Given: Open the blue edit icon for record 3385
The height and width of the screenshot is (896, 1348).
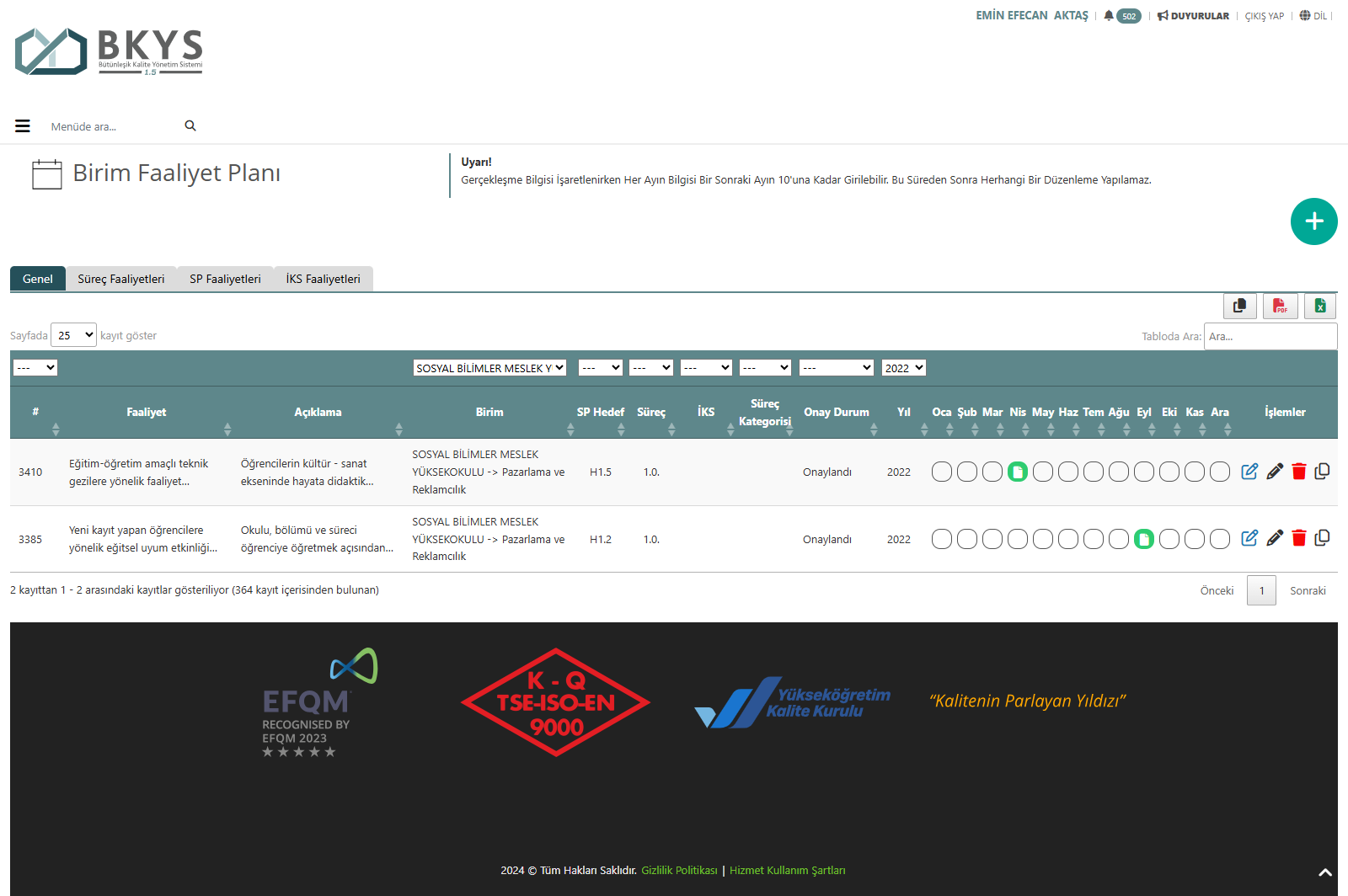Looking at the screenshot, I should click(1249, 538).
